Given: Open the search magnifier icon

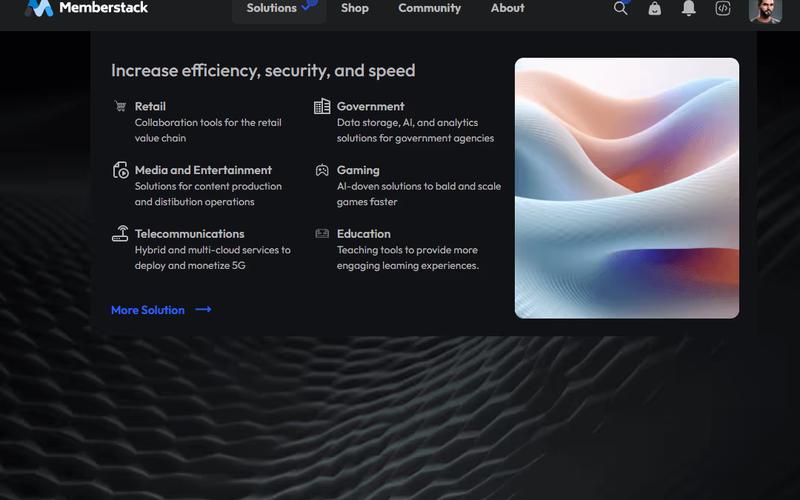Looking at the screenshot, I should coord(620,8).
